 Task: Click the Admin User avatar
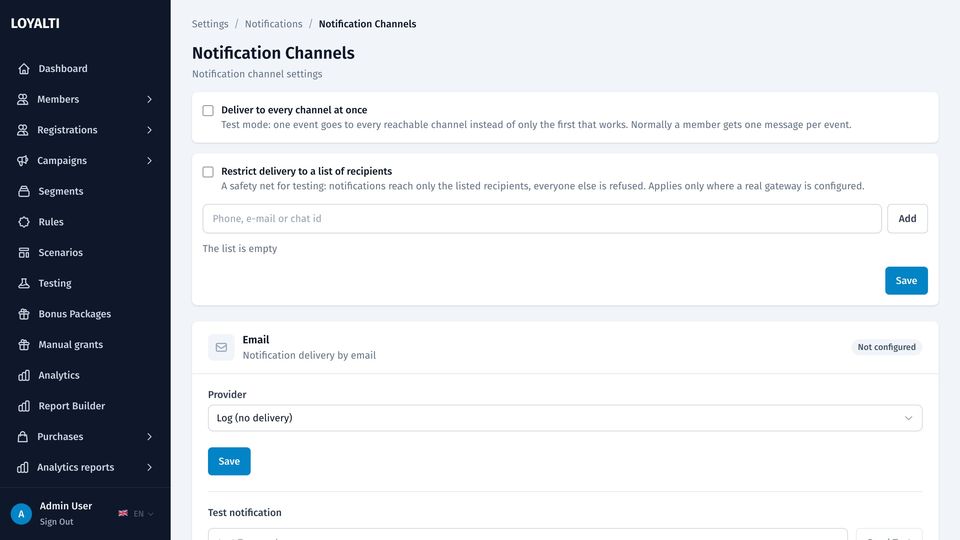[21, 514]
